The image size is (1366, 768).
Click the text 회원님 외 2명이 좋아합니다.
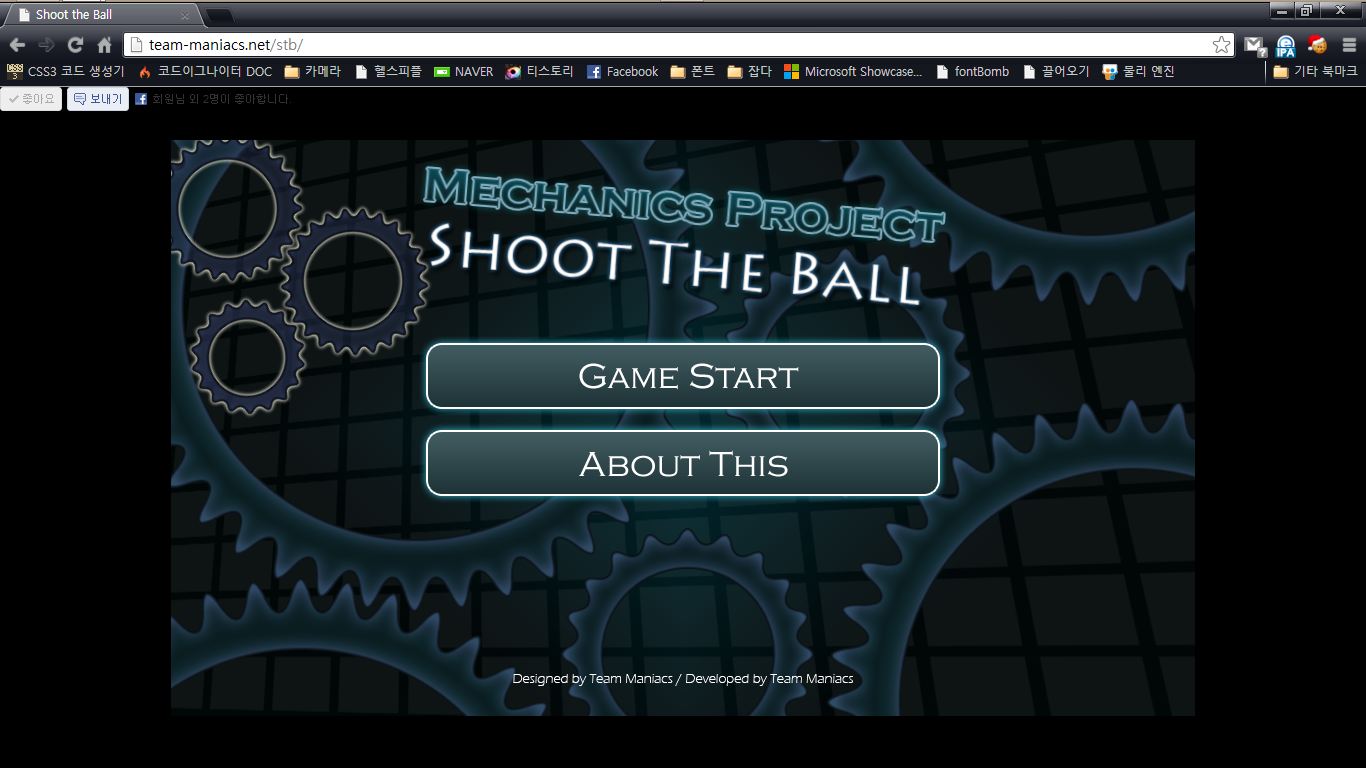click(221, 99)
